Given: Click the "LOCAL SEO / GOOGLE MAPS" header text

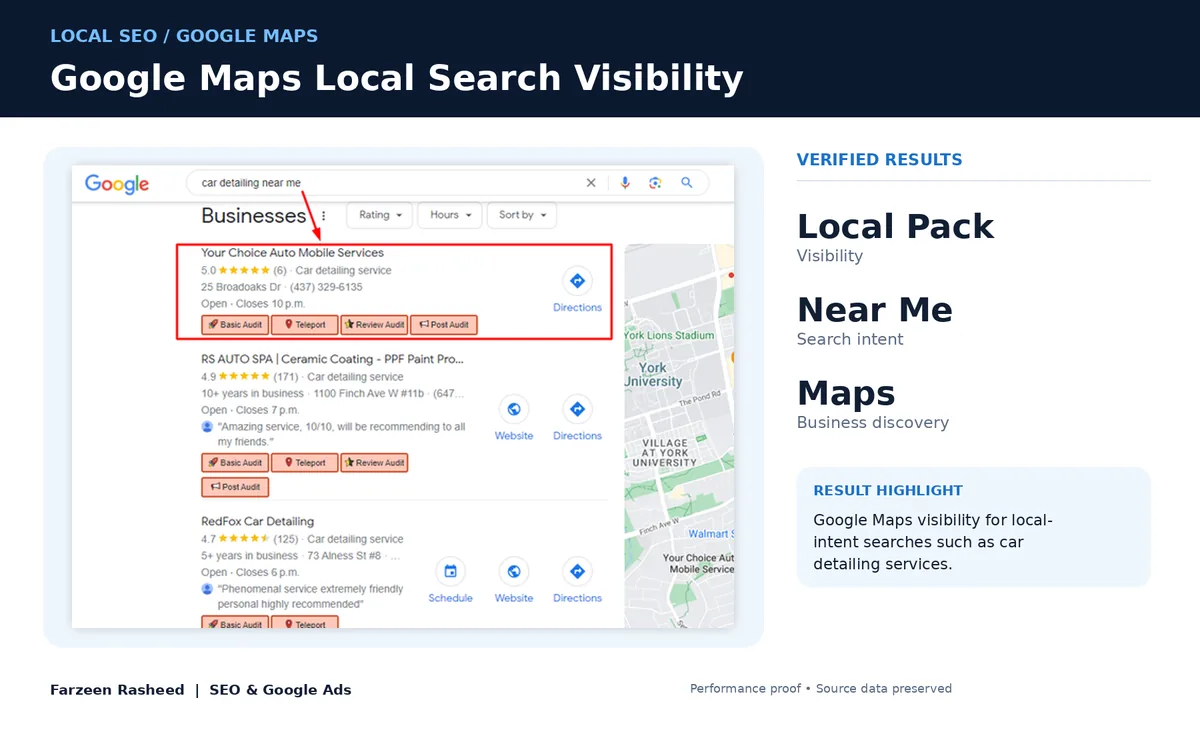Looking at the screenshot, I should pos(184,36).
